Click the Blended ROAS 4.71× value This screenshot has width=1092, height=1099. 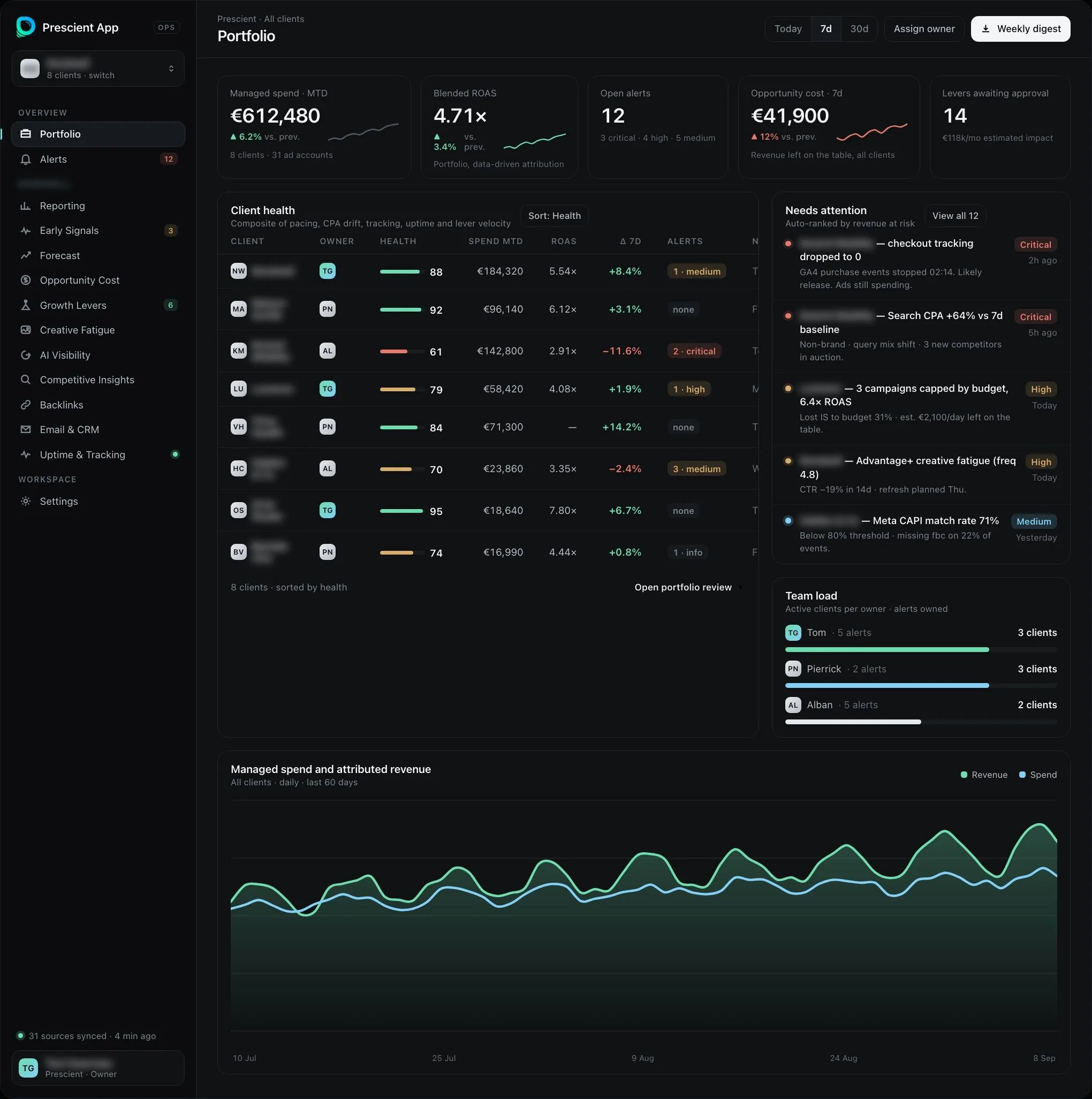pyautogui.click(x=459, y=116)
